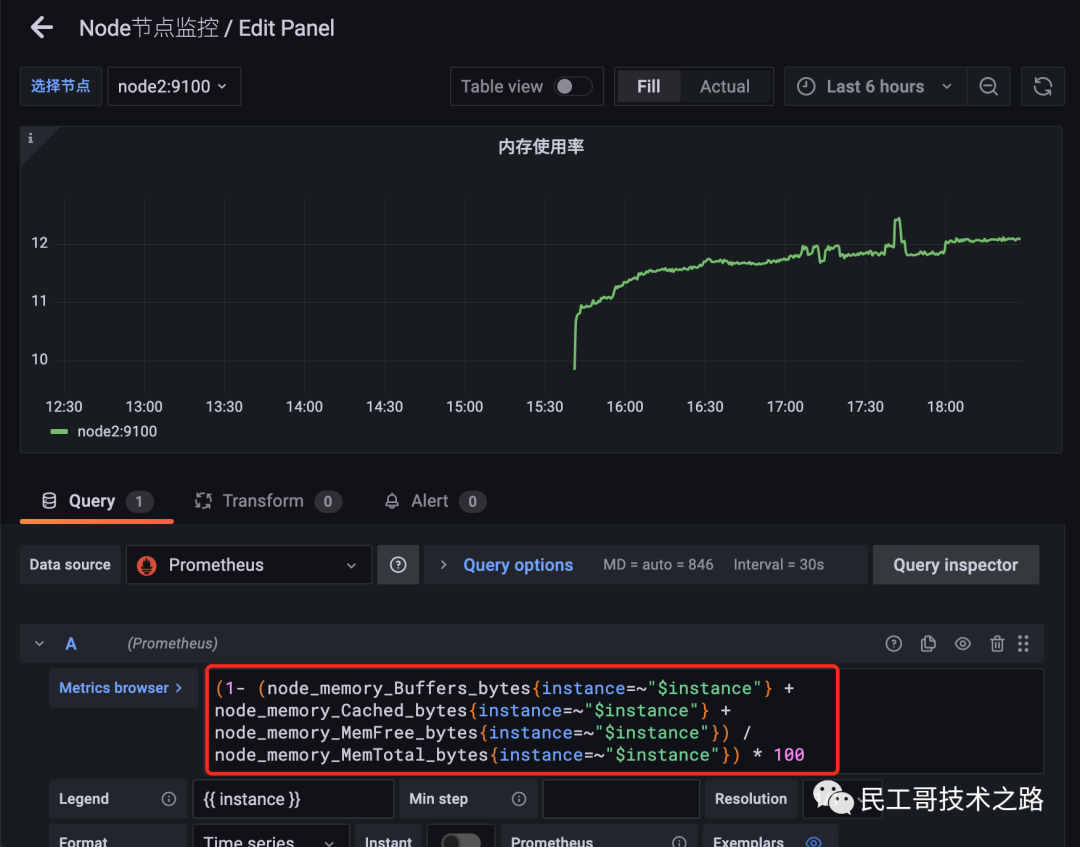Click the Legend format input field
Image resolution: width=1080 pixels, height=847 pixels.
[x=293, y=799]
